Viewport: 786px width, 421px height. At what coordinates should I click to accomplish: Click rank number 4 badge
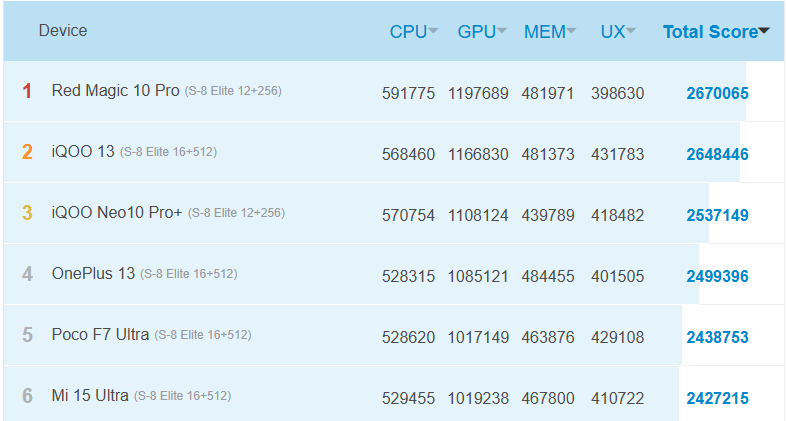tap(27, 274)
